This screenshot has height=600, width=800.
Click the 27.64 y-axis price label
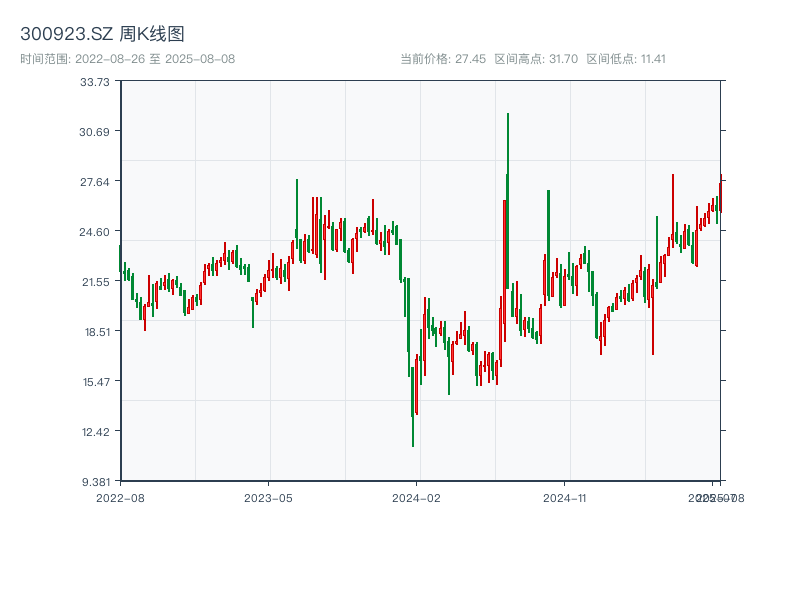click(x=95, y=182)
